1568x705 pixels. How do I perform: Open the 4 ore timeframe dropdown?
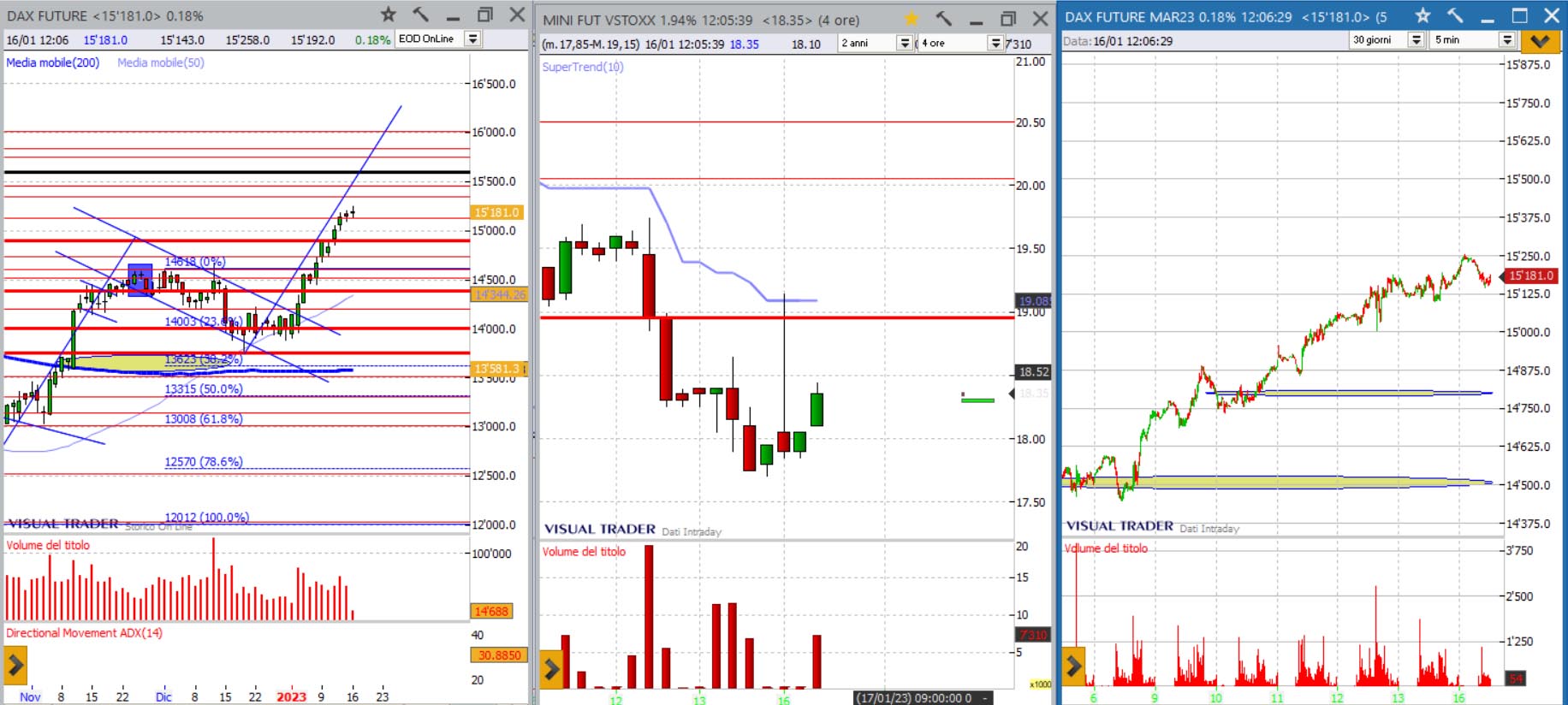[995, 43]
